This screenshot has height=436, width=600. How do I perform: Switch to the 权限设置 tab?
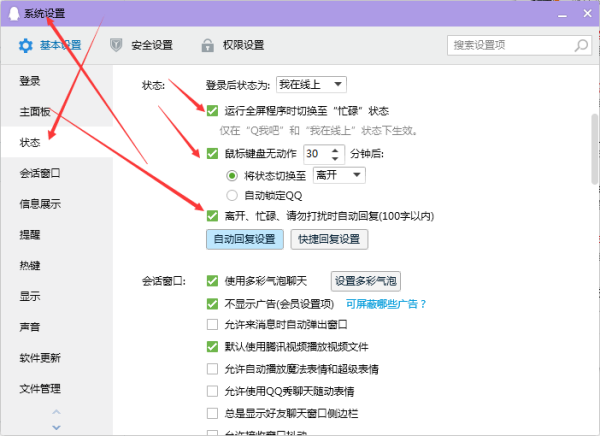[x=233, y=45]
